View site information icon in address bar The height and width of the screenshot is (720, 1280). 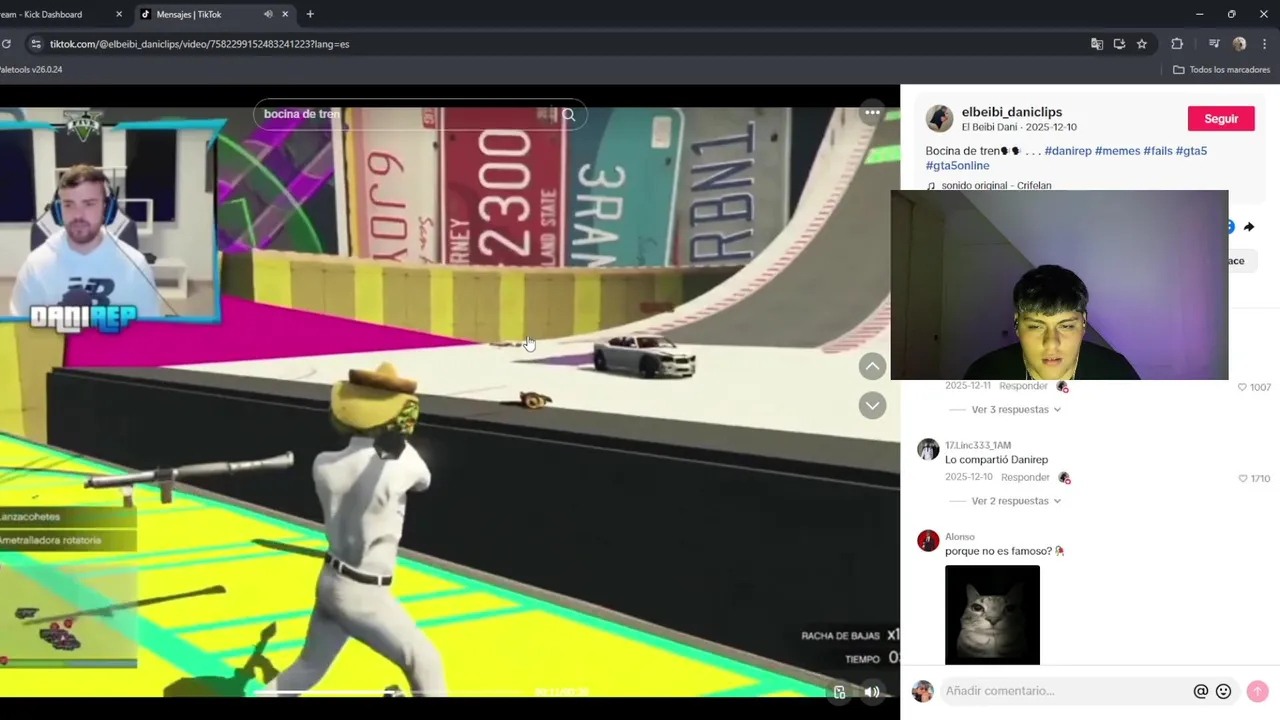35,44
